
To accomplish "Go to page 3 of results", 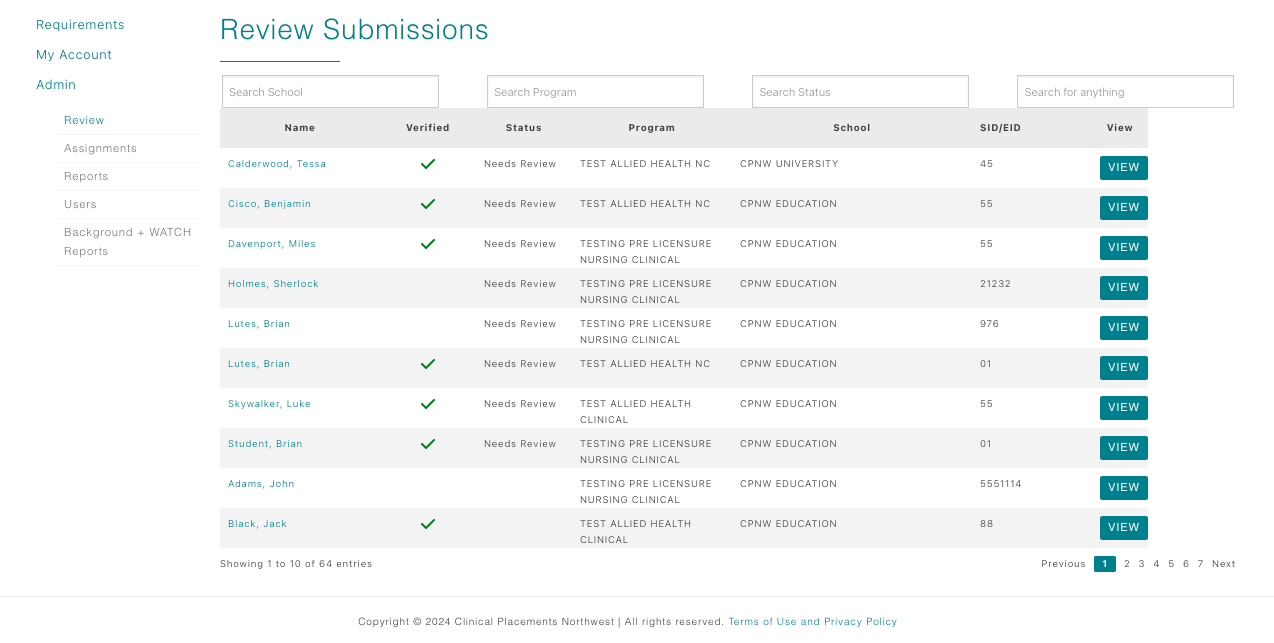I will 1141,563.
